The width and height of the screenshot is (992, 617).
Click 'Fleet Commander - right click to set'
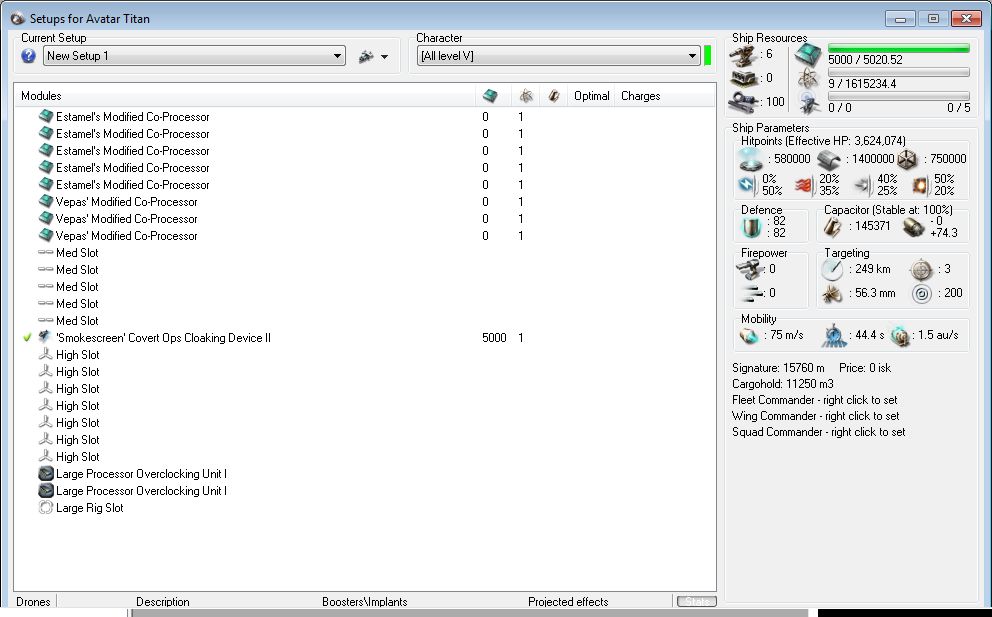pos(815,400)
